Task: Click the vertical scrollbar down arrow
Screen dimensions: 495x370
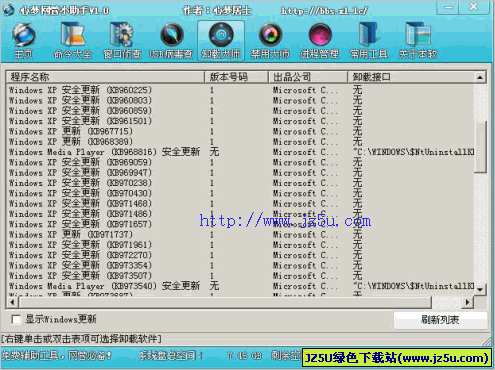Action: coord(480,289)
